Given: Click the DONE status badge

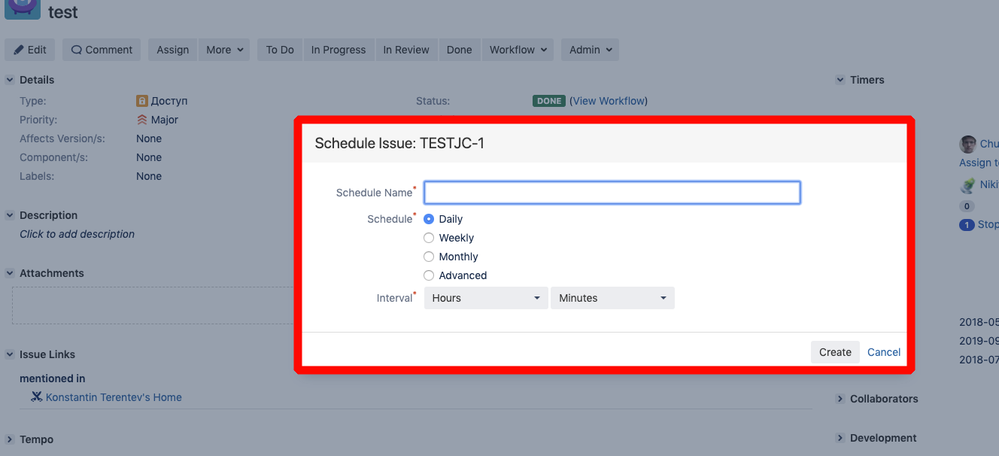Looking at the screenshot, I should (x=549, y=101).
